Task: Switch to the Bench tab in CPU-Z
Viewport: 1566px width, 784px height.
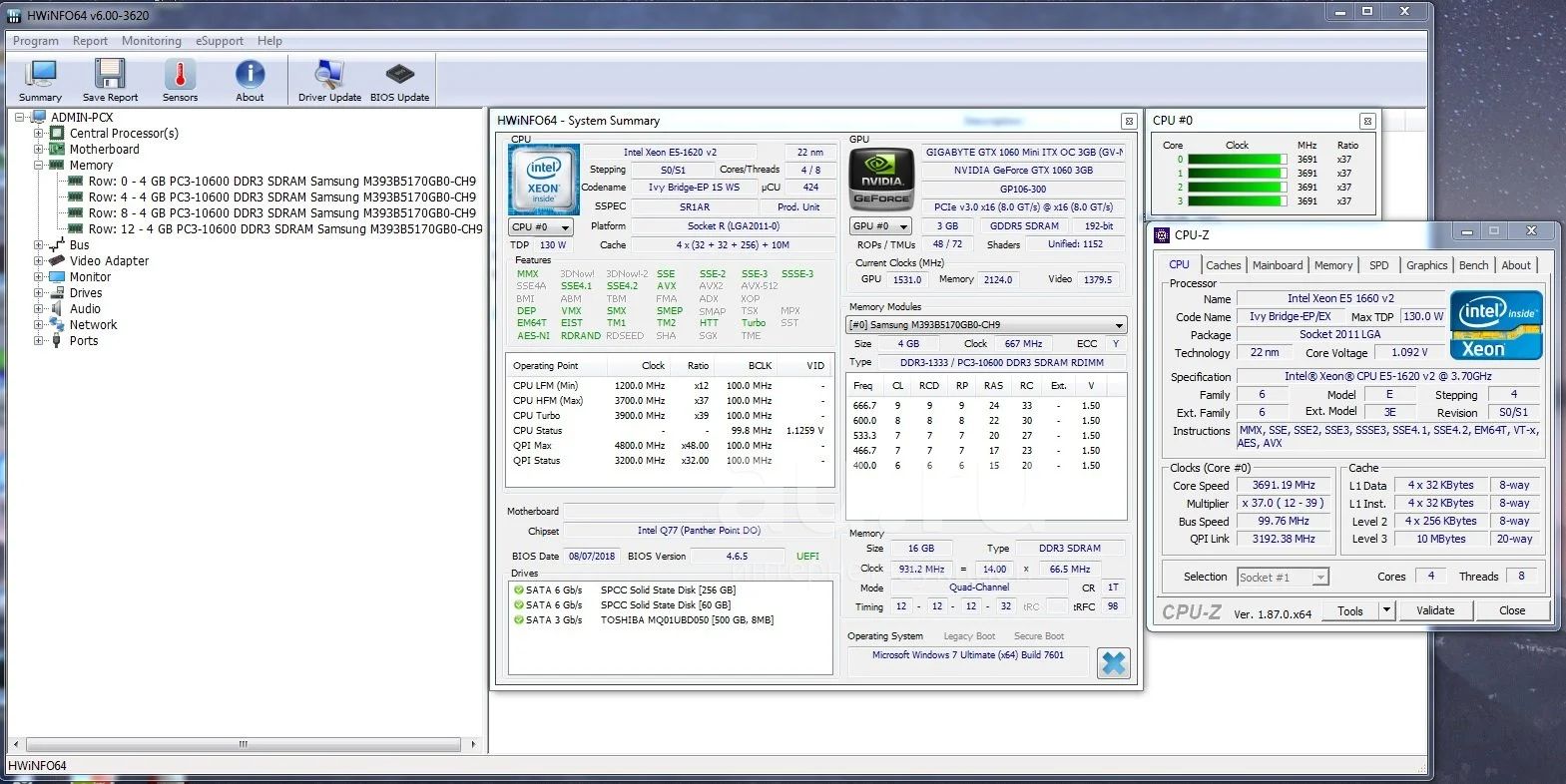Action: [1474, 265]
